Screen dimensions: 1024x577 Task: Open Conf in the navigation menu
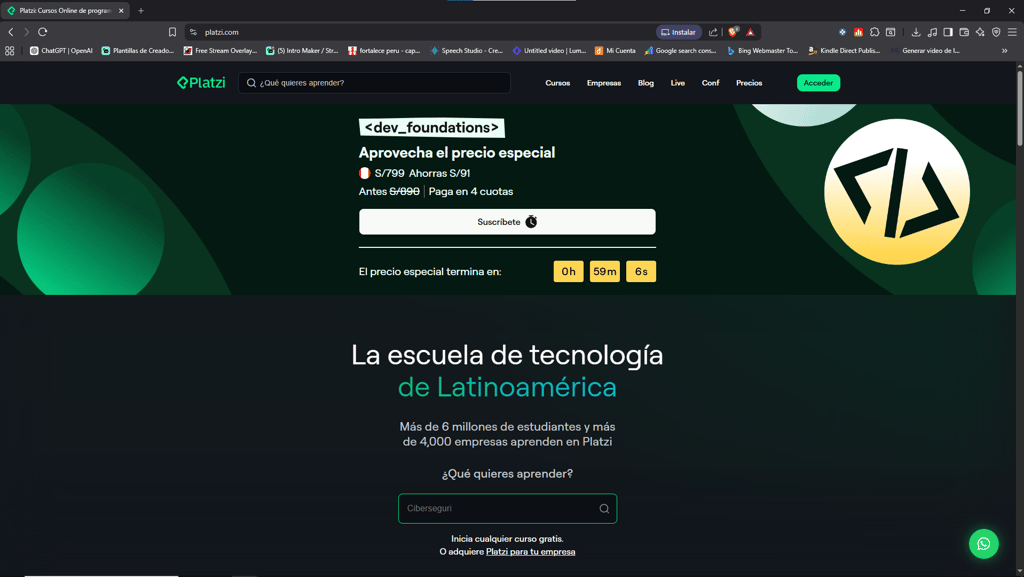(711, 83)
